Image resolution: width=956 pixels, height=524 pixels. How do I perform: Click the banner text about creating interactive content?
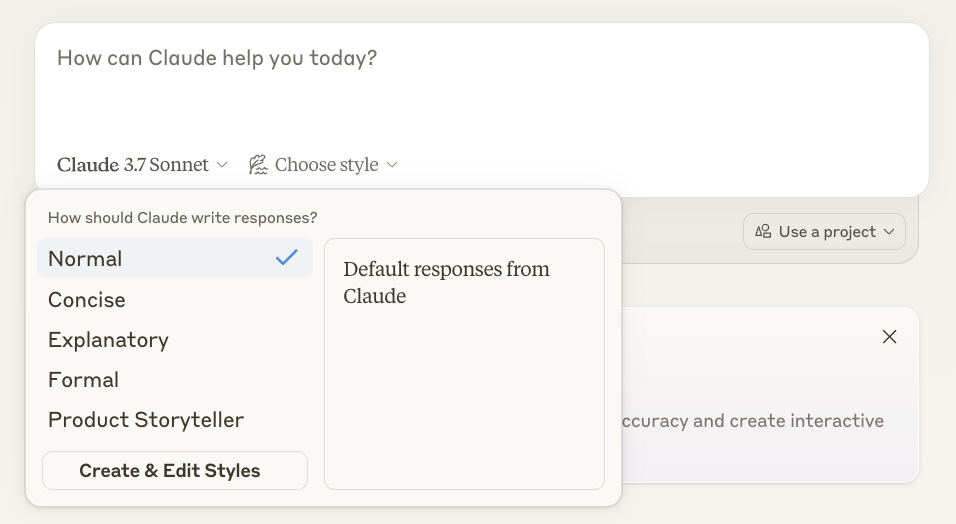click(750, 421)
